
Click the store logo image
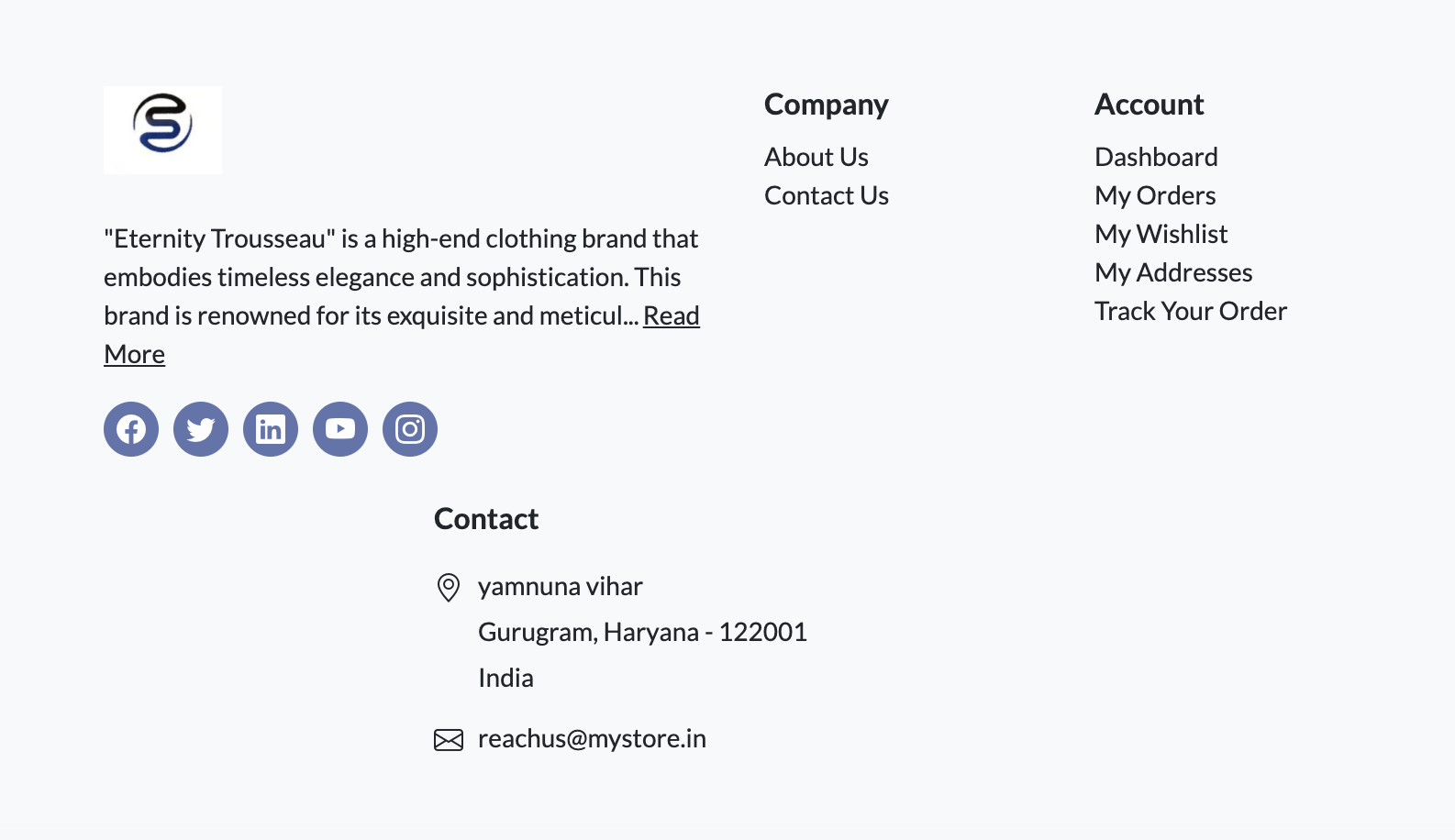[x=162, y=130]
